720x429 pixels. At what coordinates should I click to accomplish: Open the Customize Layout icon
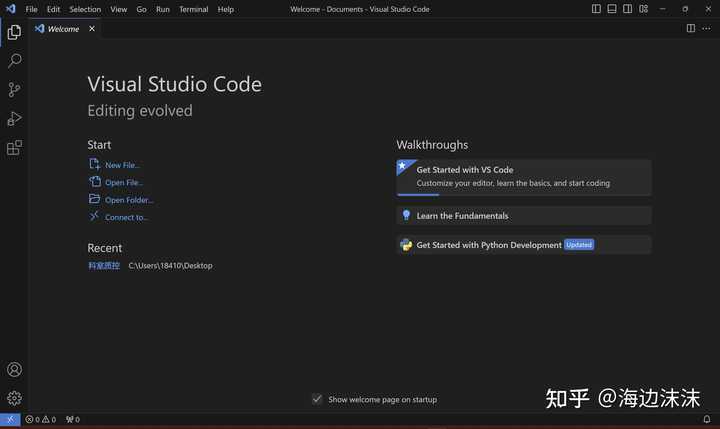643,9
